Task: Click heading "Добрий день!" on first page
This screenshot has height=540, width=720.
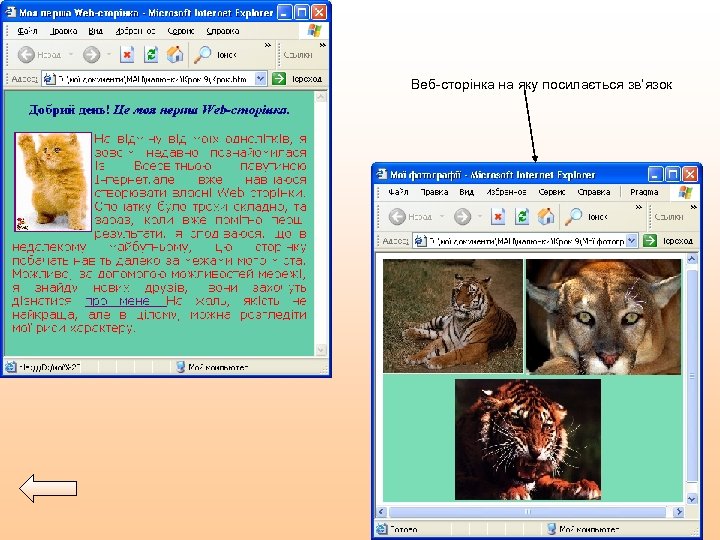Action: [x=69, y=110]
